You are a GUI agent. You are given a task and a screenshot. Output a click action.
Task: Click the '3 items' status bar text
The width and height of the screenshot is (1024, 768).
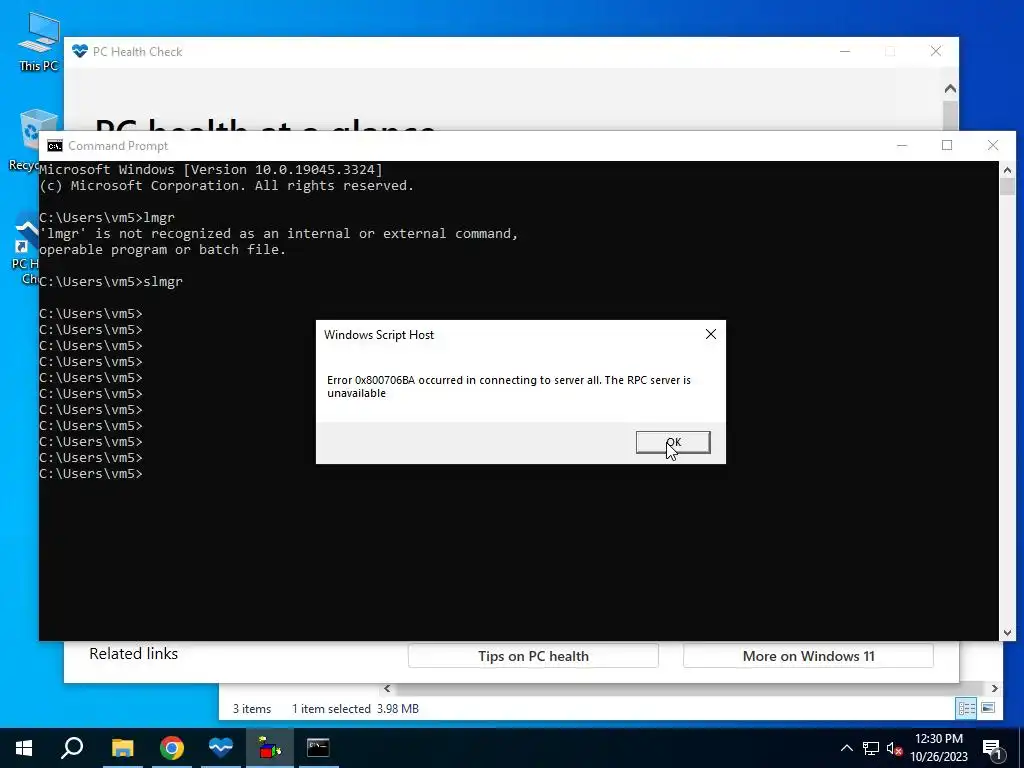coord(252,709)
